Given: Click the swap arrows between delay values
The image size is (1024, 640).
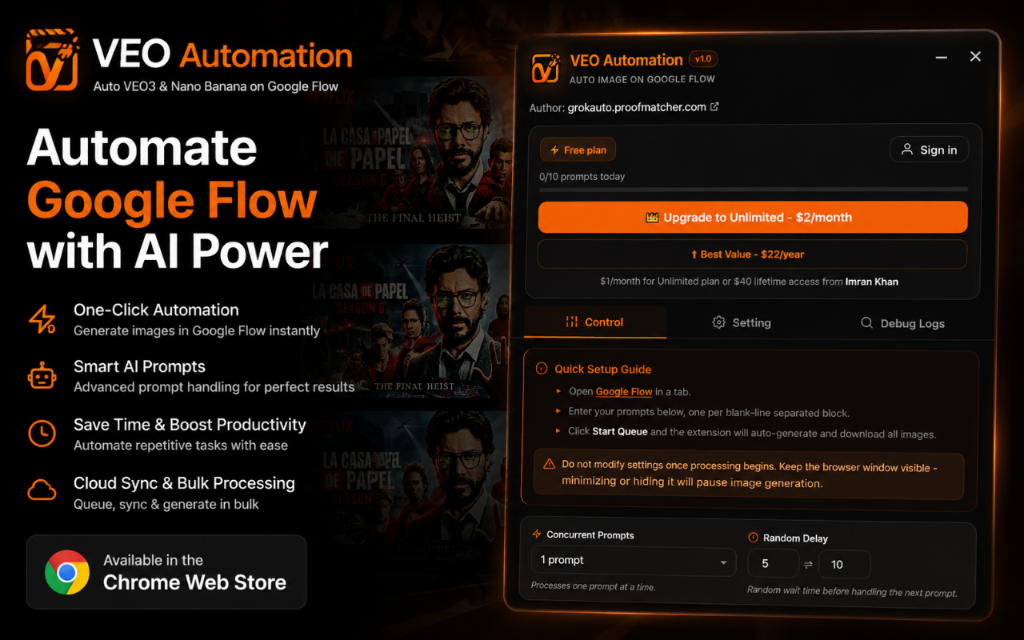Looking at the screenshot, I should (x=808, y=564).
